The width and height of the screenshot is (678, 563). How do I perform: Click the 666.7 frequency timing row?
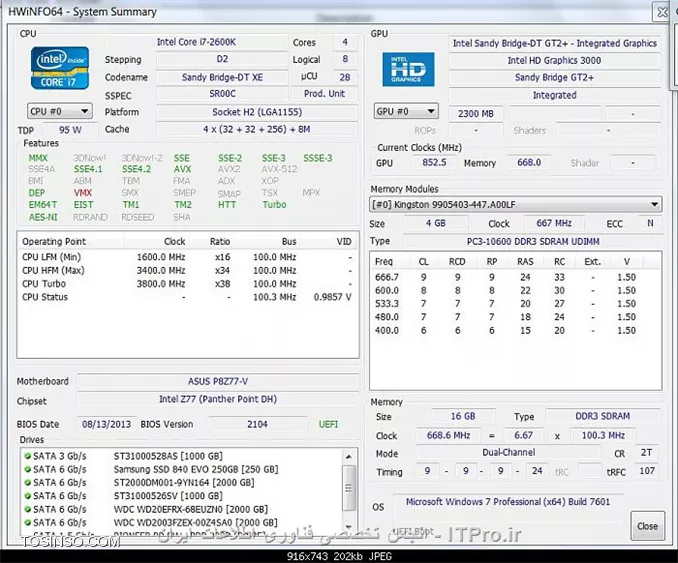(515, 277)
